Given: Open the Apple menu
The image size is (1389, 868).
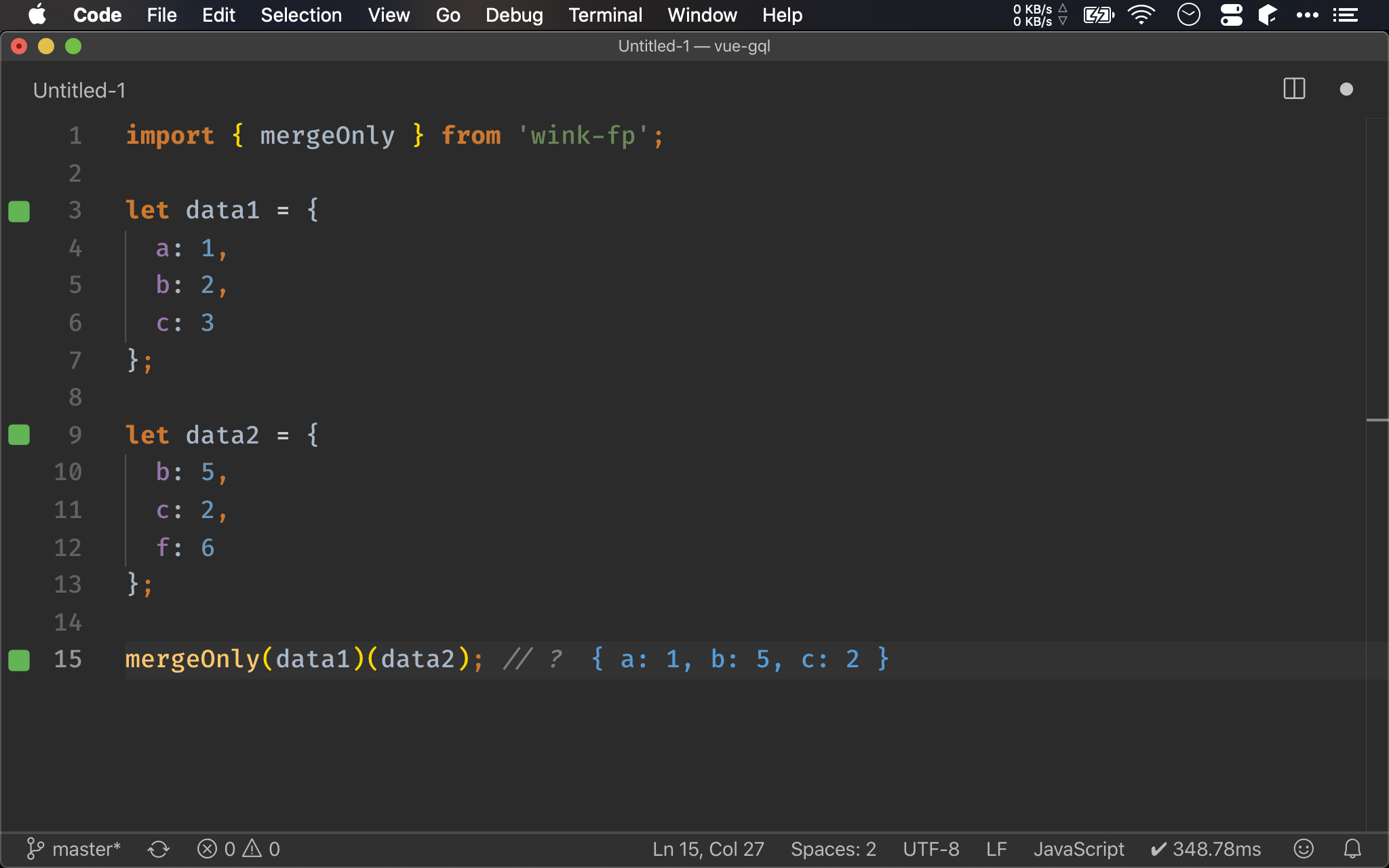Looking at the screenshot, I should tap(38, 14).
